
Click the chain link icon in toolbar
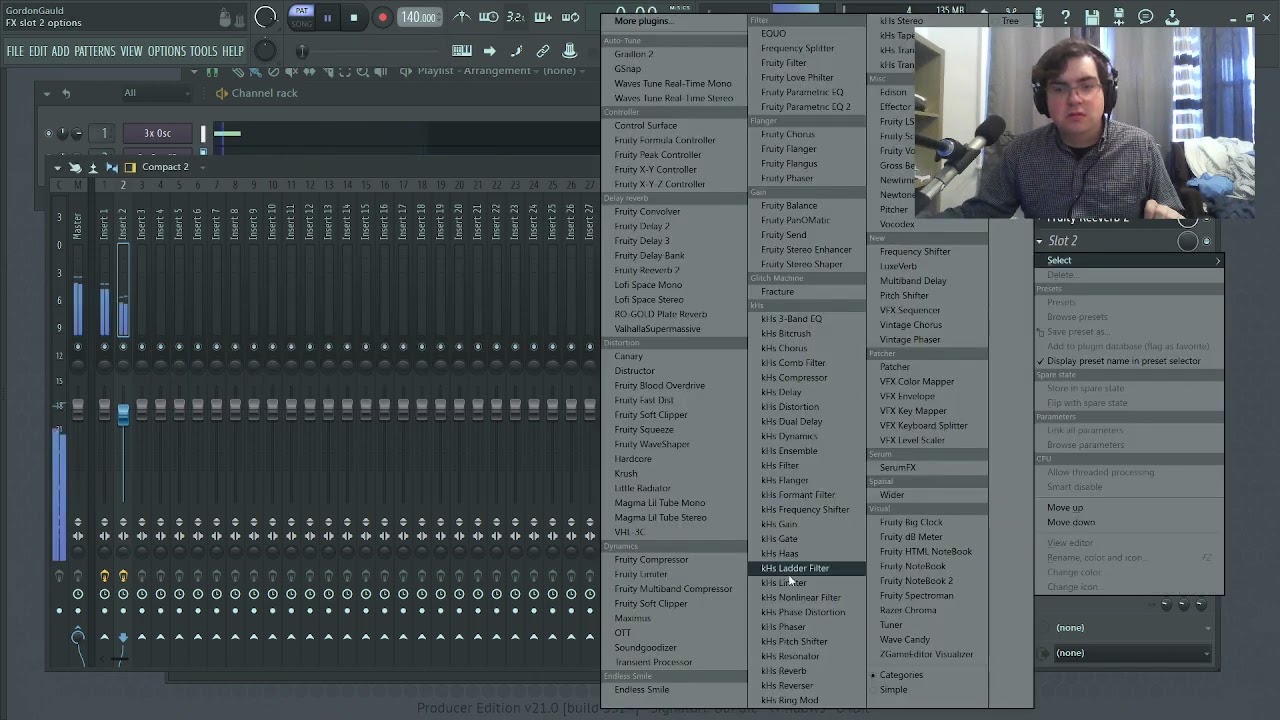[x=543, y=51]
